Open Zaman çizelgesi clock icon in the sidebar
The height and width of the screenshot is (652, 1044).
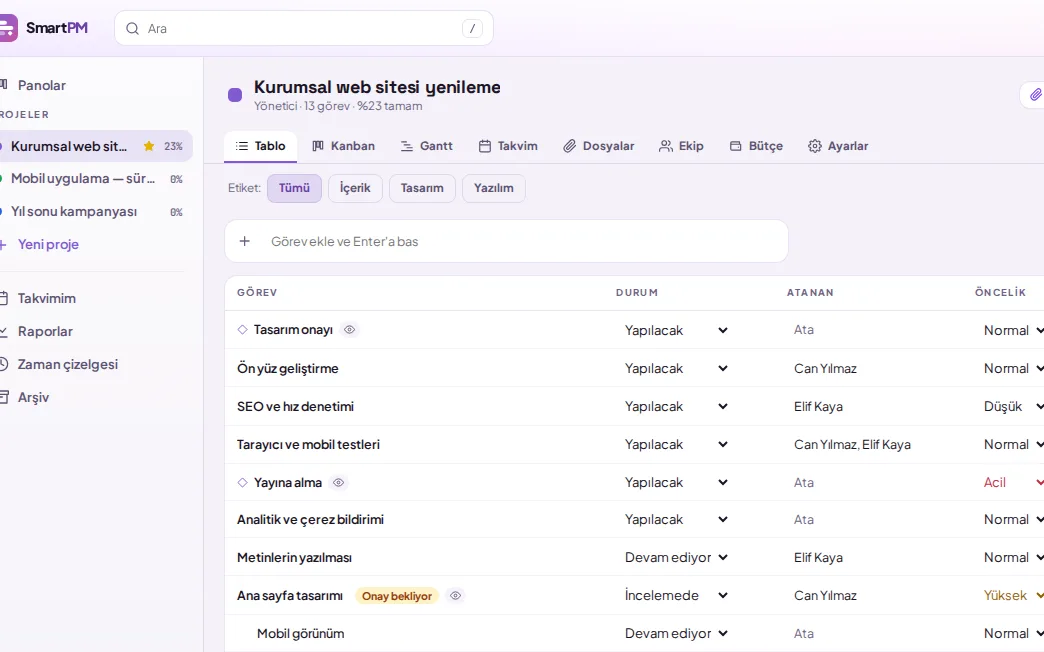(3, 364)
